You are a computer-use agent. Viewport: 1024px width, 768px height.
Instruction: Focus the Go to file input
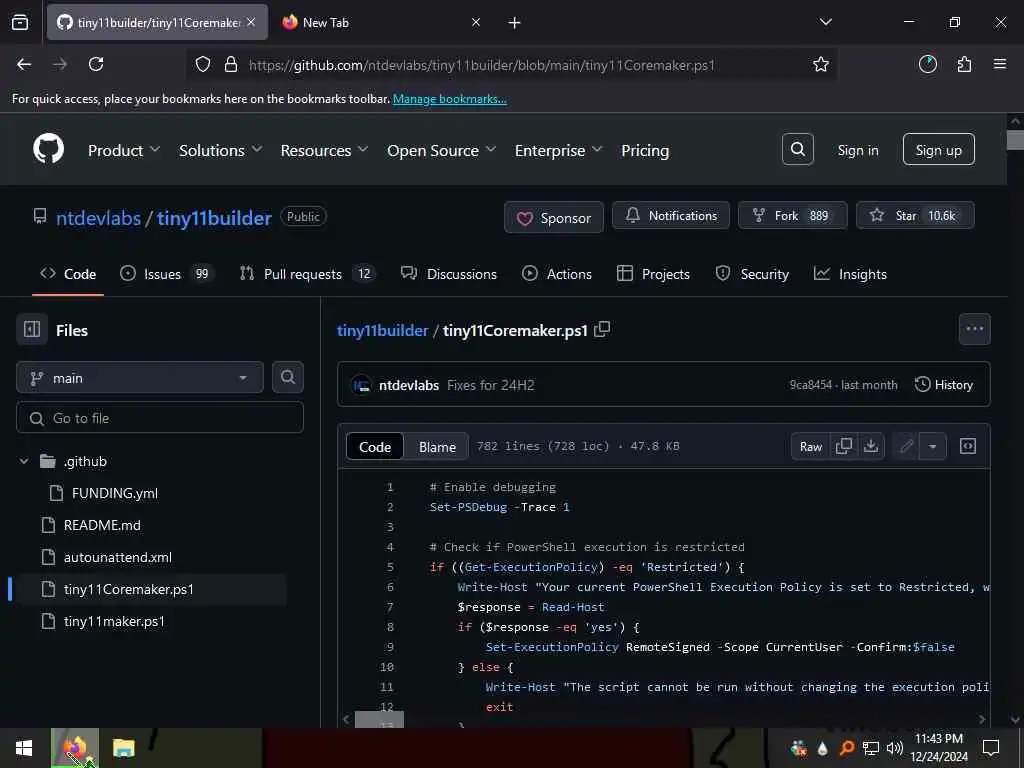coord(160,418)
